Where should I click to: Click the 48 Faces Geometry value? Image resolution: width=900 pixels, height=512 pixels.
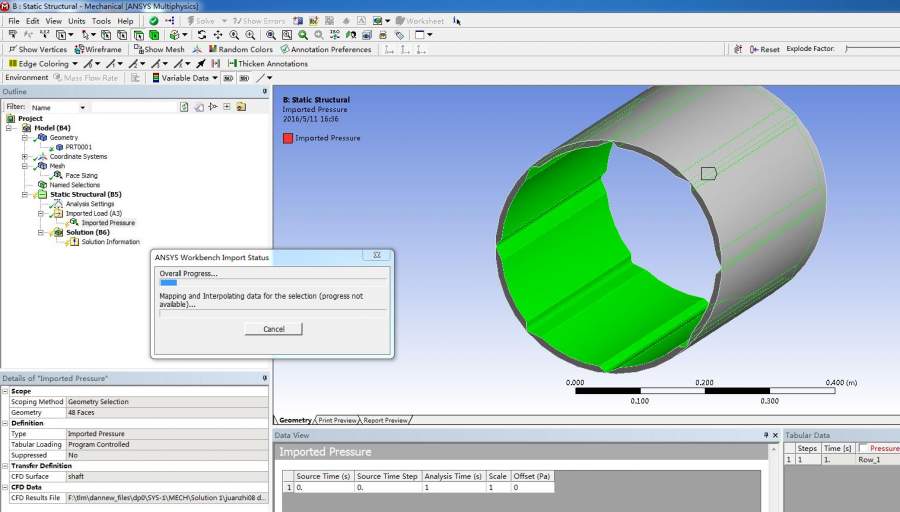click(167, 413)
